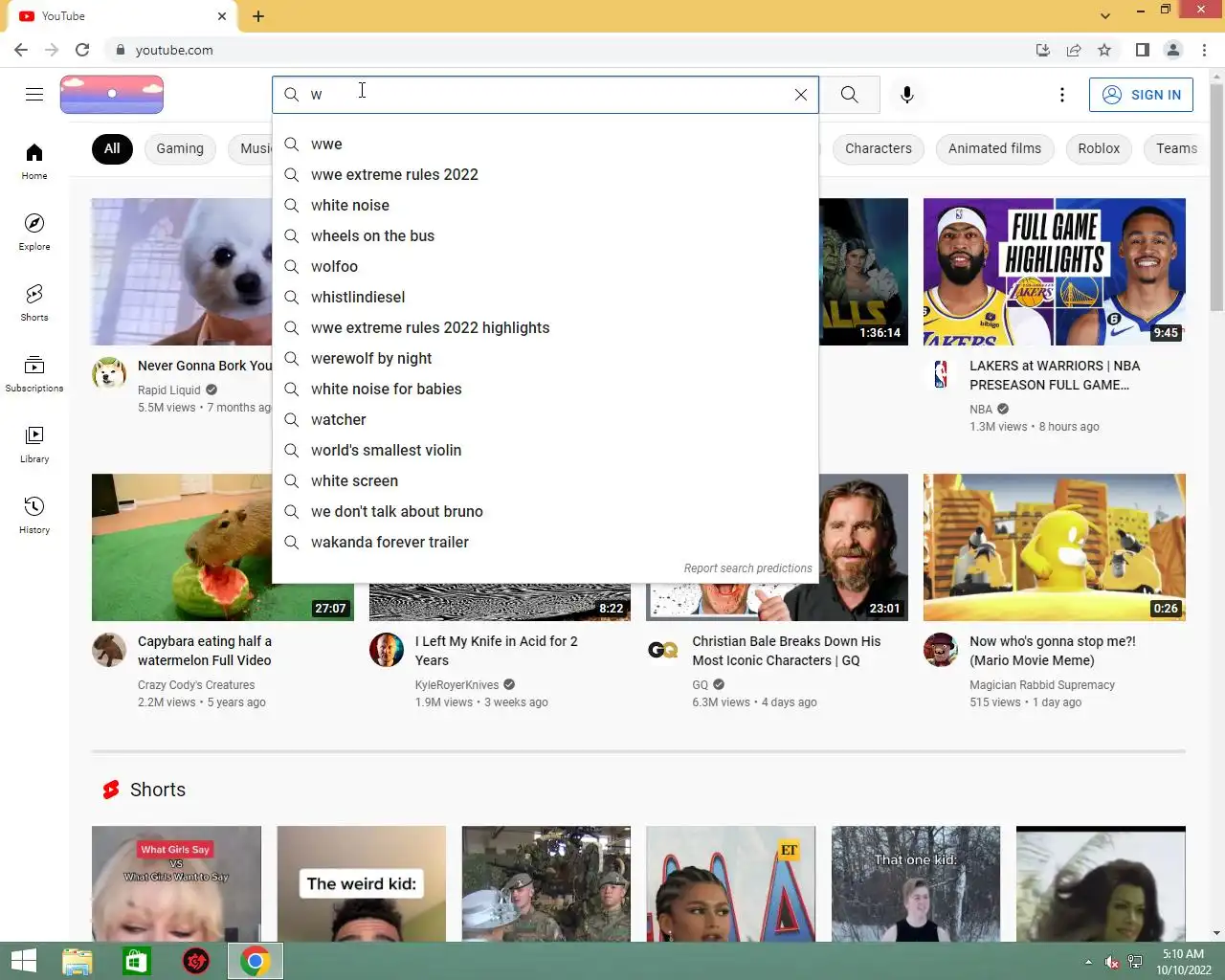
Task: Choose suggestion "wakanda forever trailer"
Action: (546, 542)
